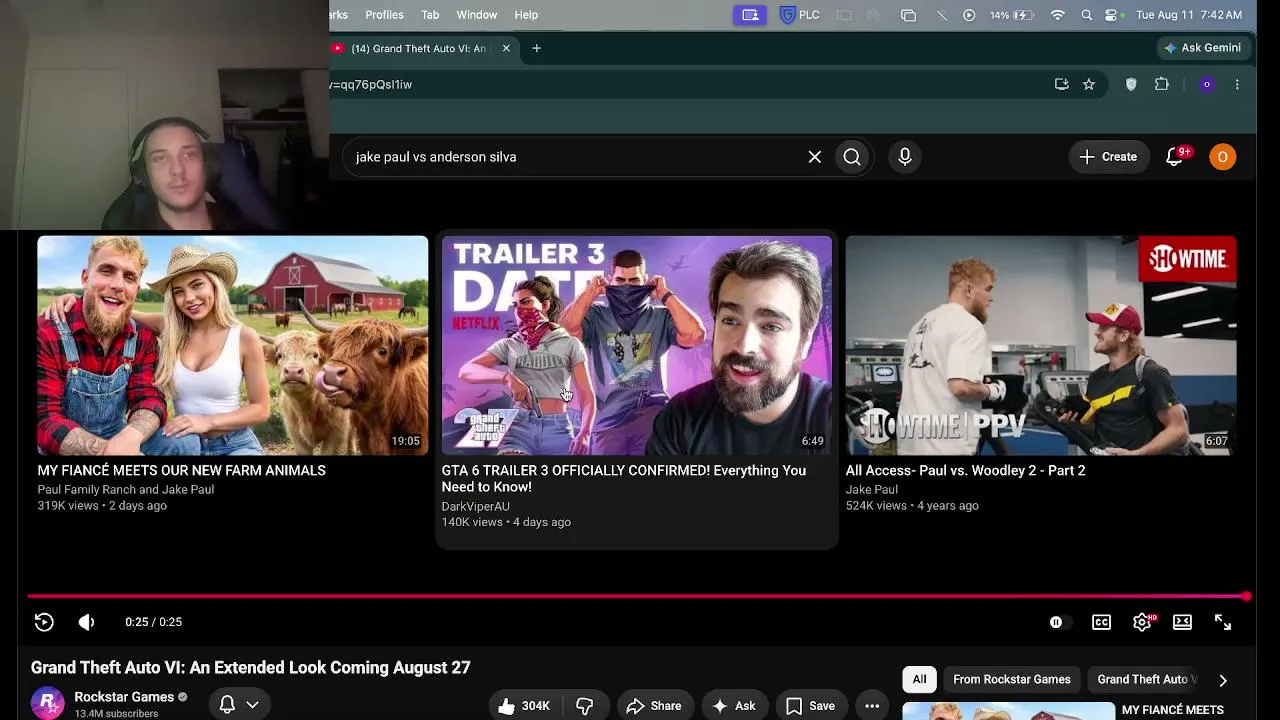Open the Profiles menu
This screenshot has width=1280, height=720.
point(384,15)
